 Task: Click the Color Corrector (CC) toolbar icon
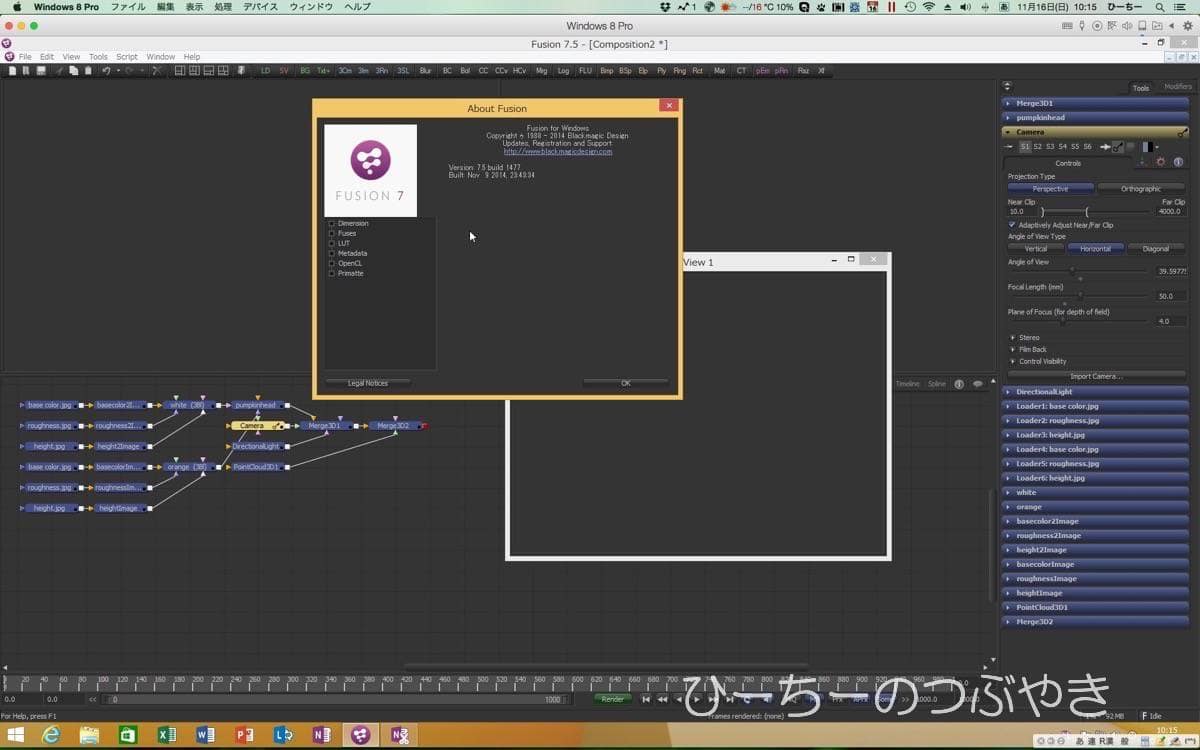click(x=483, y=71)
